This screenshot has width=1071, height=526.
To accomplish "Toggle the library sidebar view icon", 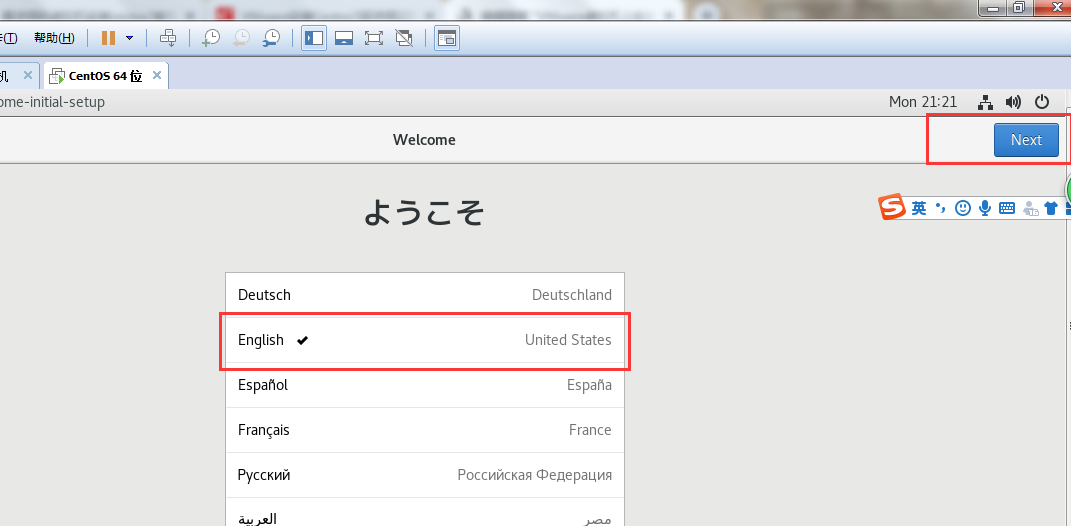I will (314, 38).
